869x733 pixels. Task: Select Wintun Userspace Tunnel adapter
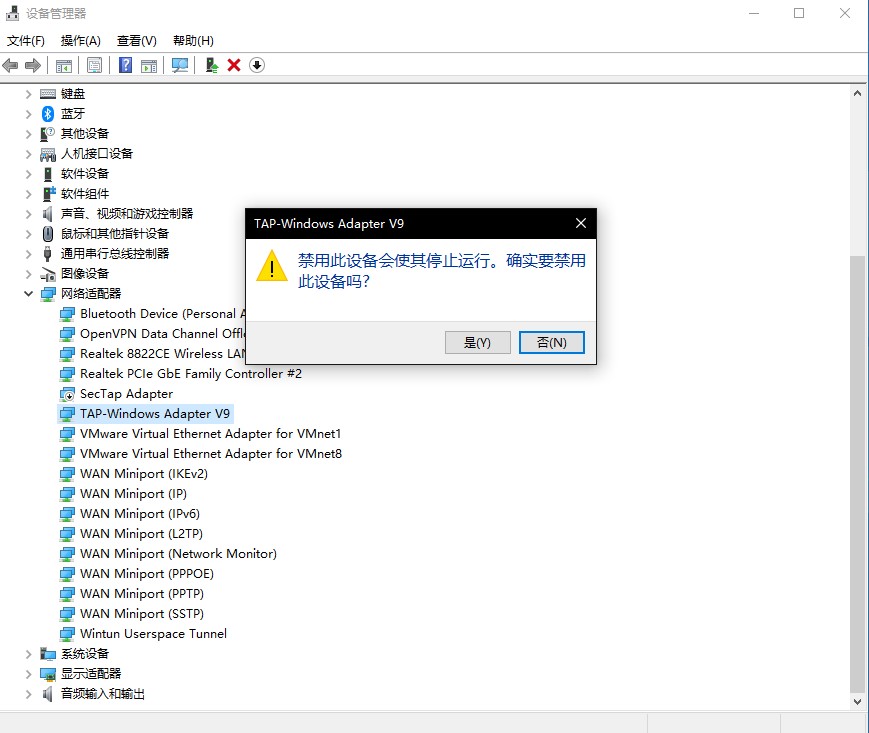[x=153, y=634]
